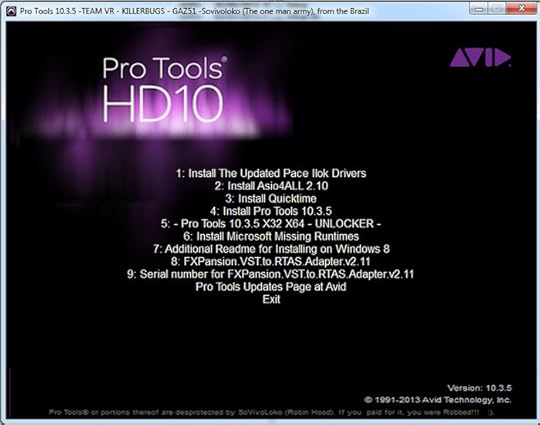Minimize the installer window
The width and height of the screenshot is (540, 425).
pyautogui.click(x=479, y=8)
